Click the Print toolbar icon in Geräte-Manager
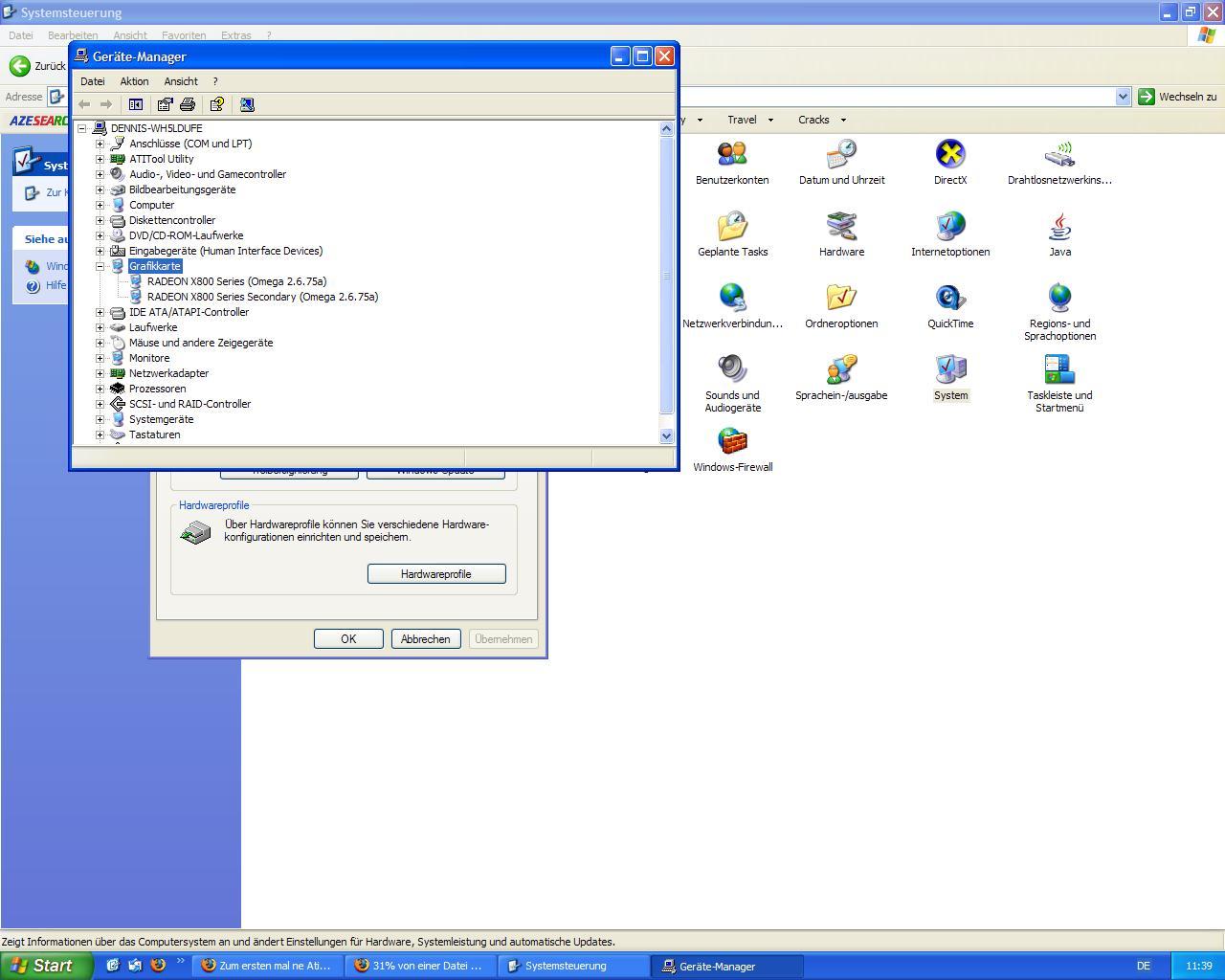This screenshot has width=1225, height=980. (x=188, y=104)
